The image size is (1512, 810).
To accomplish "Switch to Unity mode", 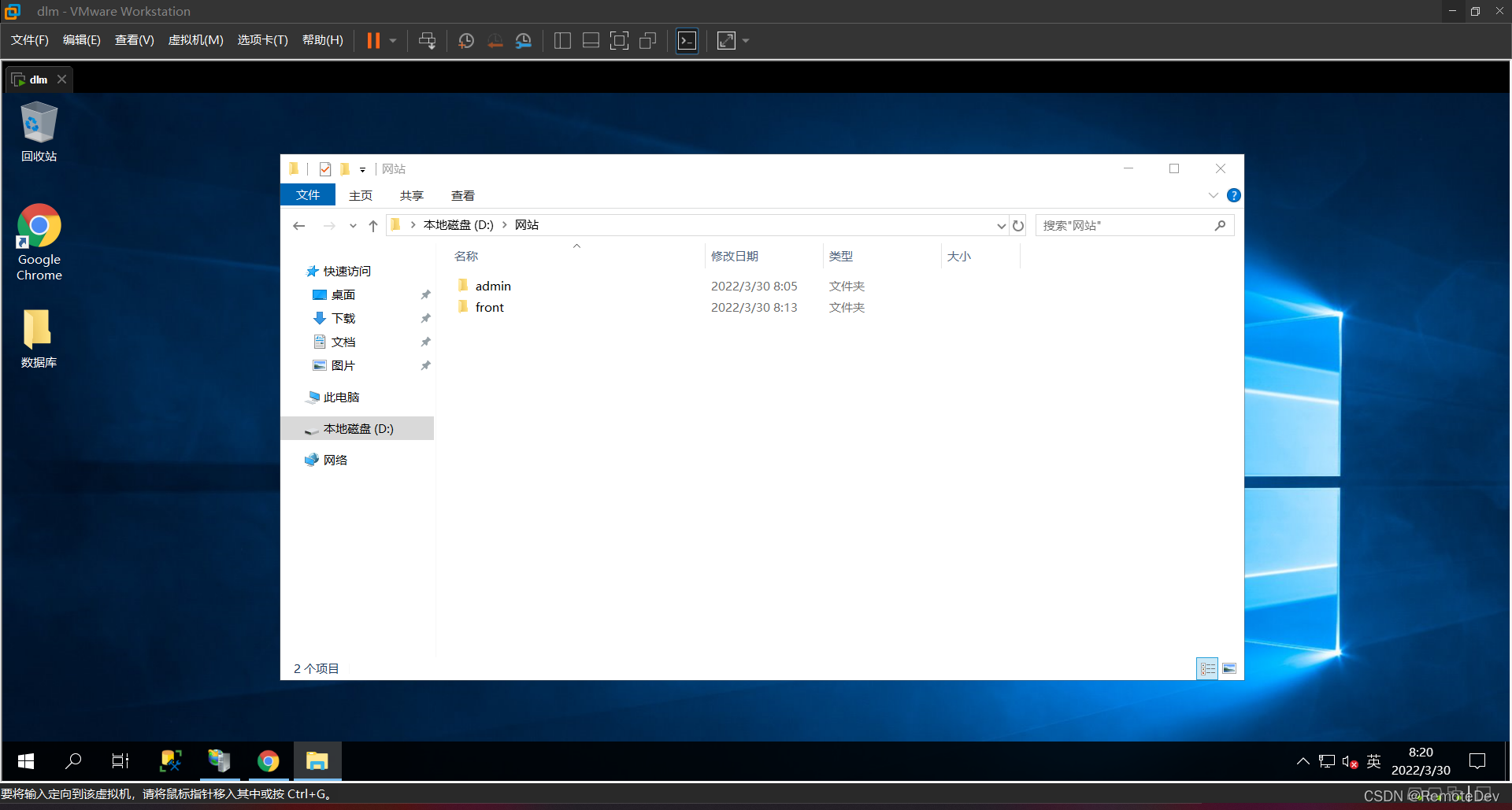I will (x=647, y=41).
